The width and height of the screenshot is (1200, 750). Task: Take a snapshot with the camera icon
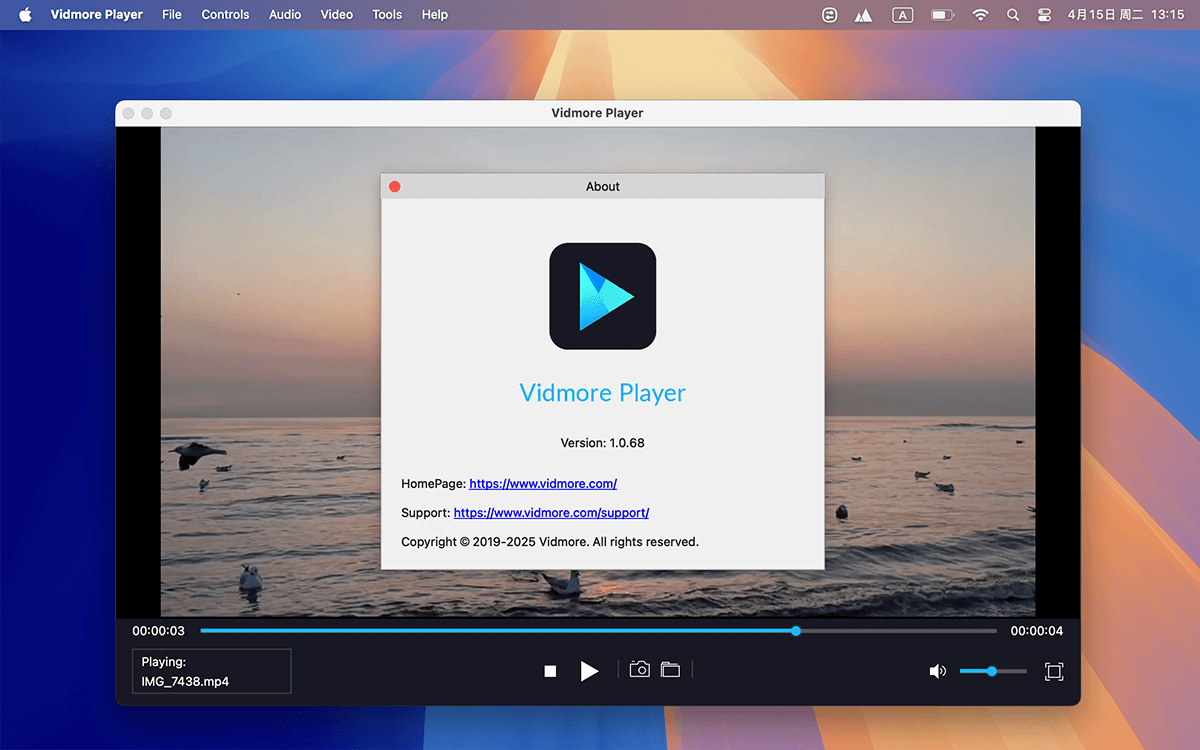point(639,669)
